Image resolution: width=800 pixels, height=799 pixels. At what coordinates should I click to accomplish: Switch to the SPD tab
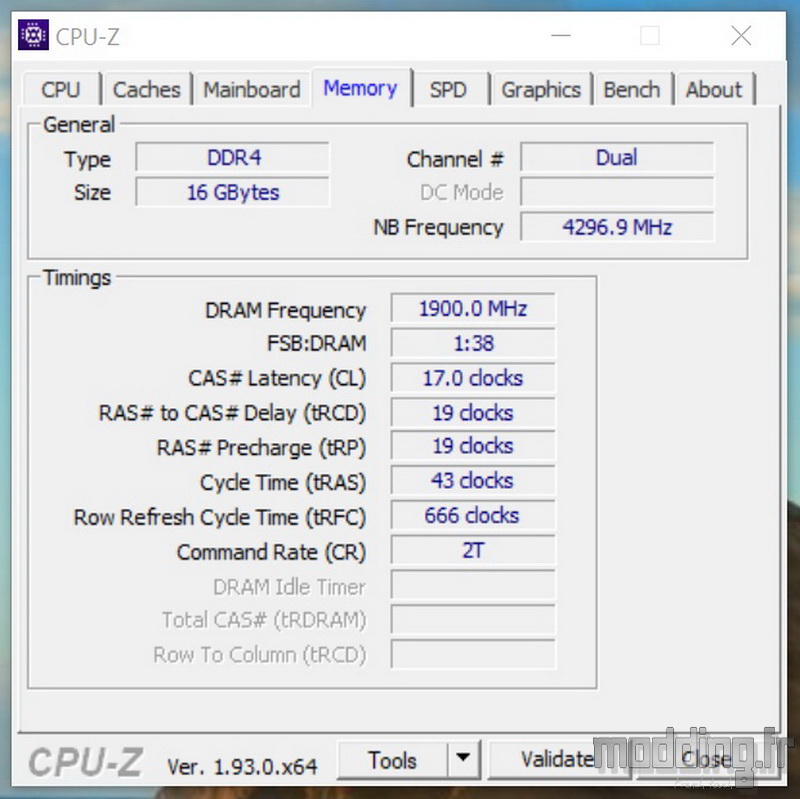click(448, 90)
